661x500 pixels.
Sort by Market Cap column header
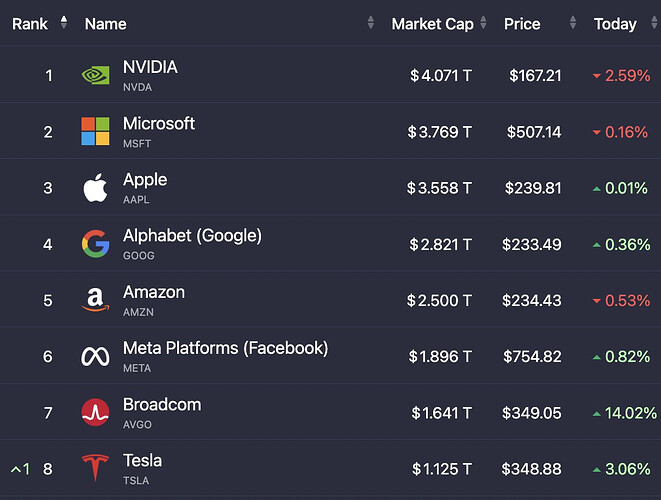(432, 23)
